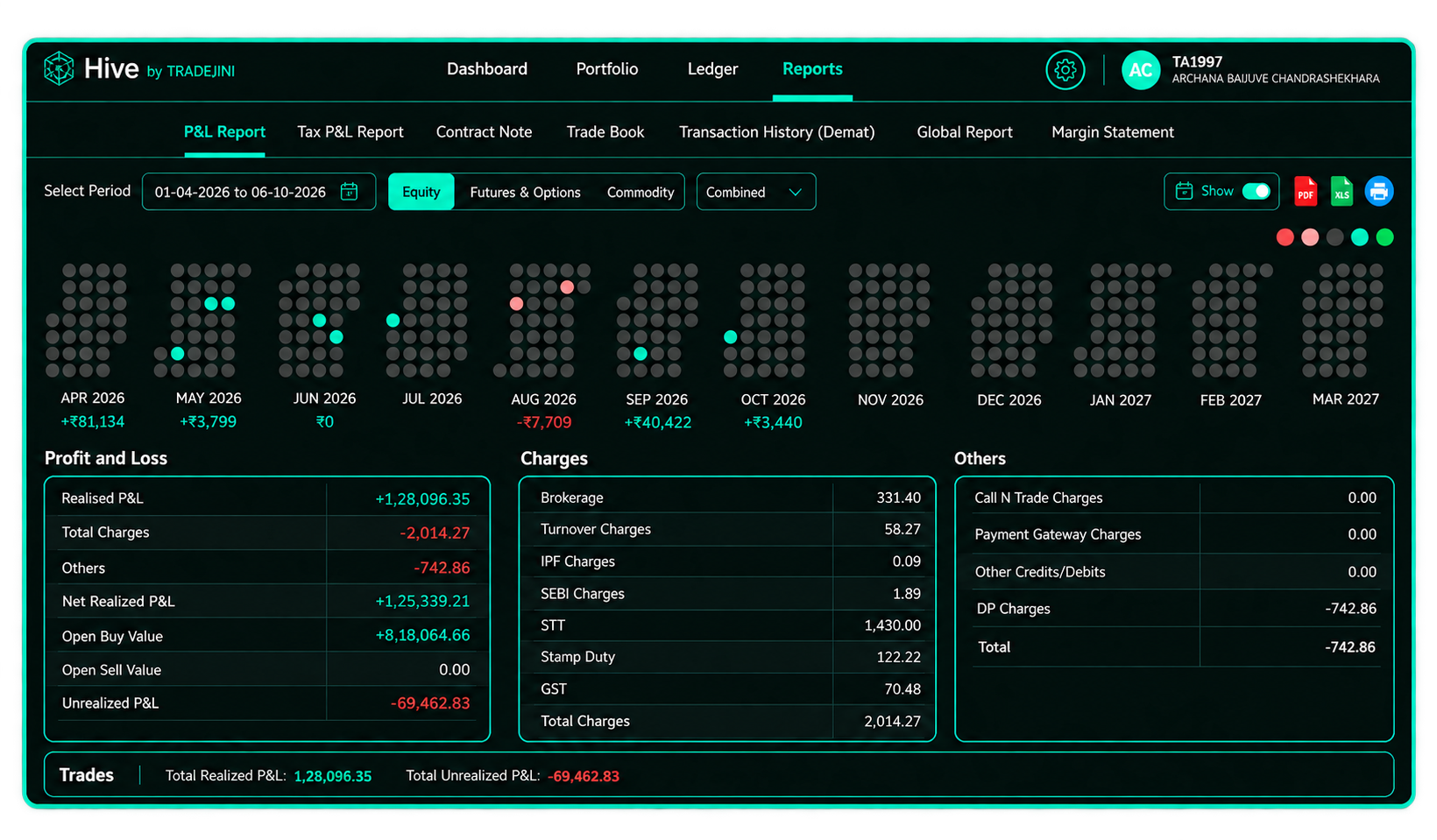The width and height of the screenshot is (1437, 840).
Task: View the Trade Book
Action: click(x=605, y=132)
